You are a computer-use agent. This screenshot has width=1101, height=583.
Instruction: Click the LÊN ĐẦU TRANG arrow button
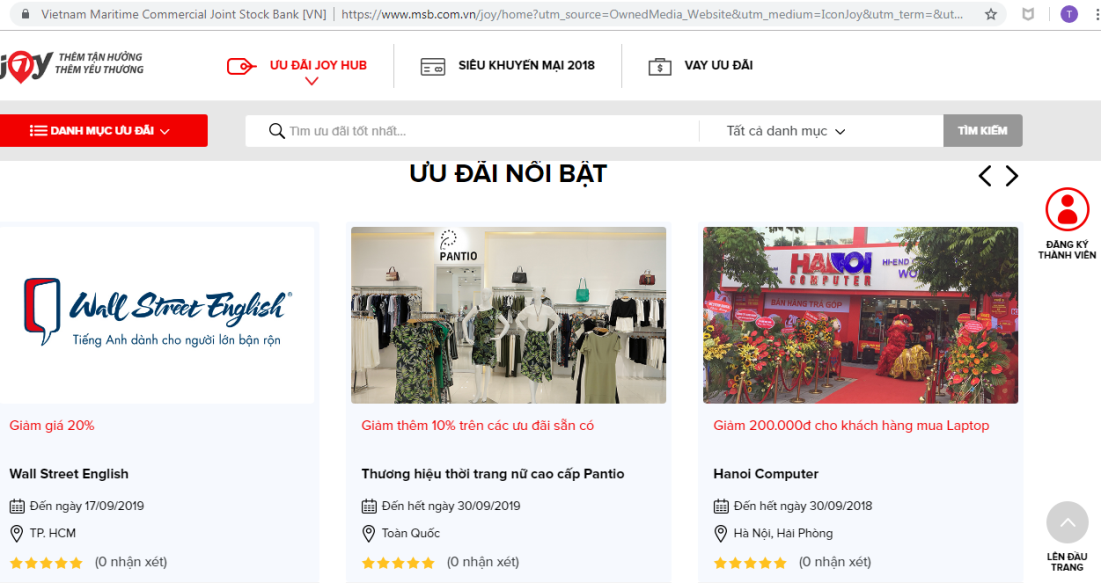pyautogui.click(x=1067, y=523)
